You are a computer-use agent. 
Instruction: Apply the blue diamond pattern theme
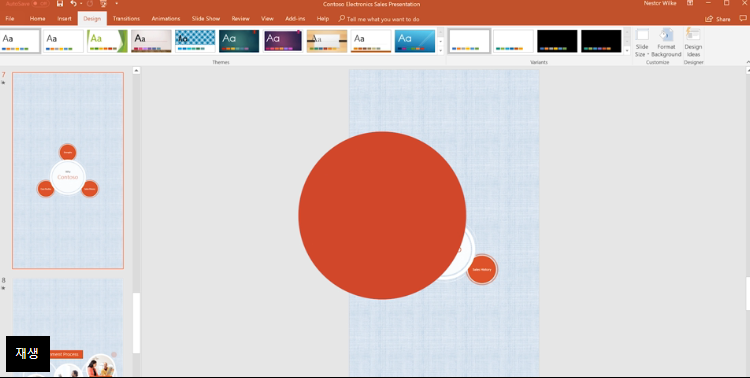(x=195, y=41)
